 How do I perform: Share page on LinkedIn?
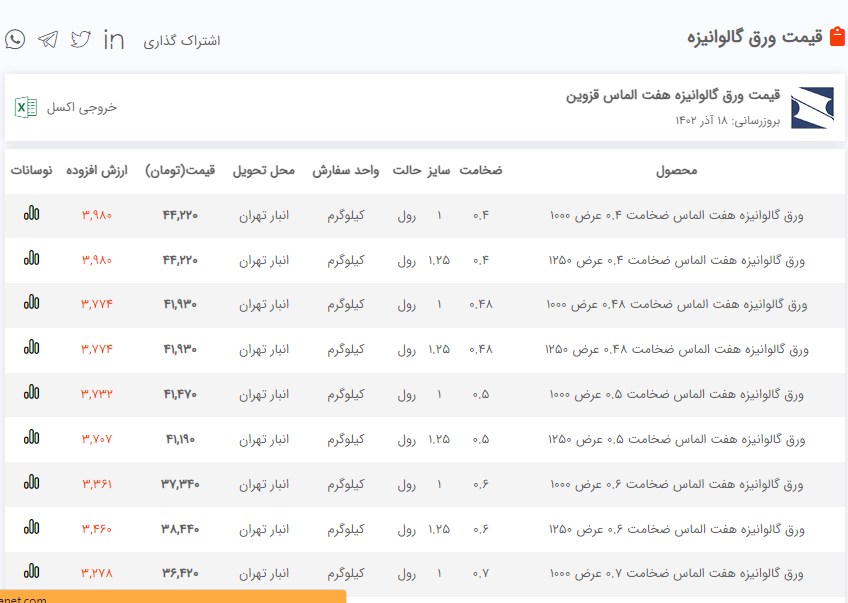pyautogui.click(x=114, y=39)
